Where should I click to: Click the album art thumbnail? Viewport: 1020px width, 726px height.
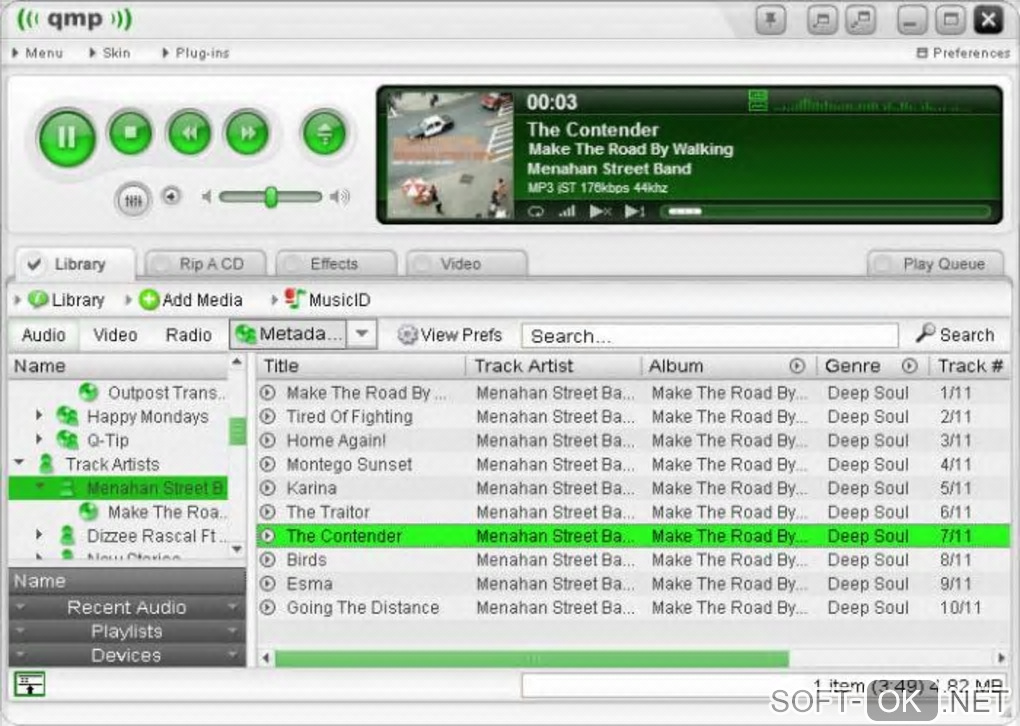450,155
